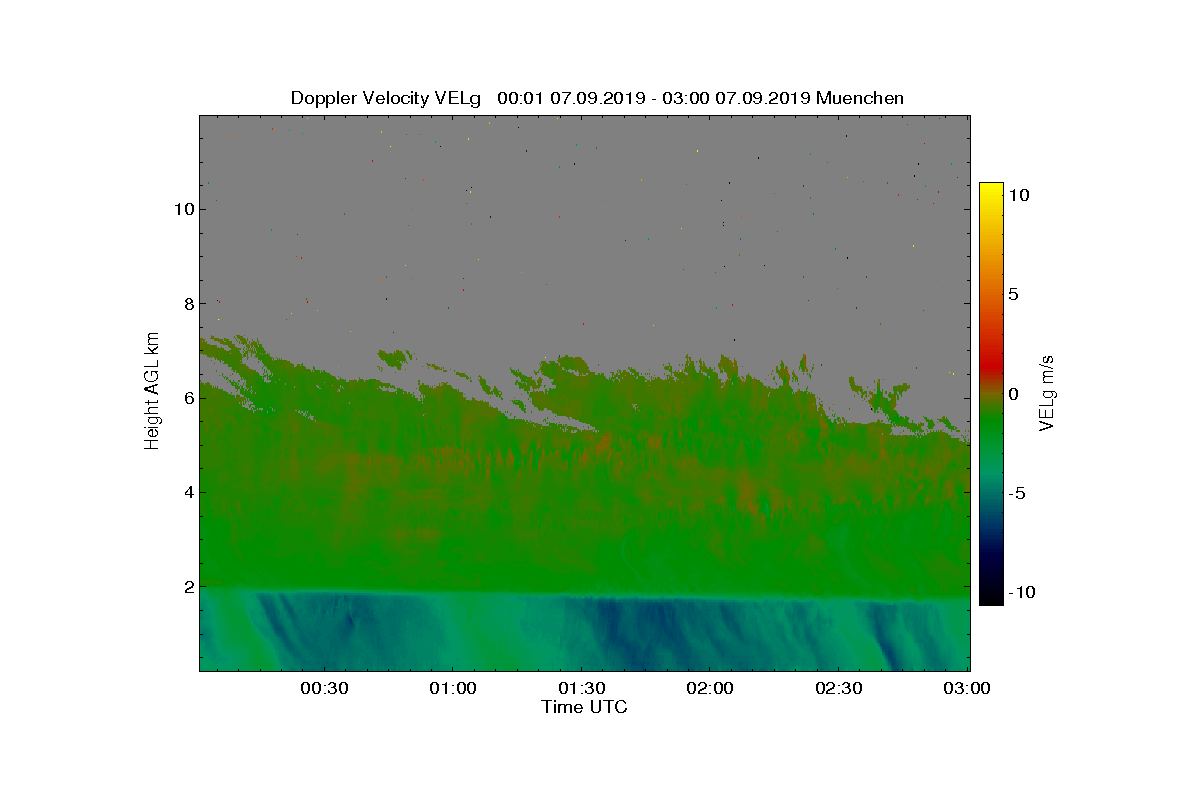
Task: Click the 01:00 time tick label
Action: pyautogui.click(x=452, y=689)
